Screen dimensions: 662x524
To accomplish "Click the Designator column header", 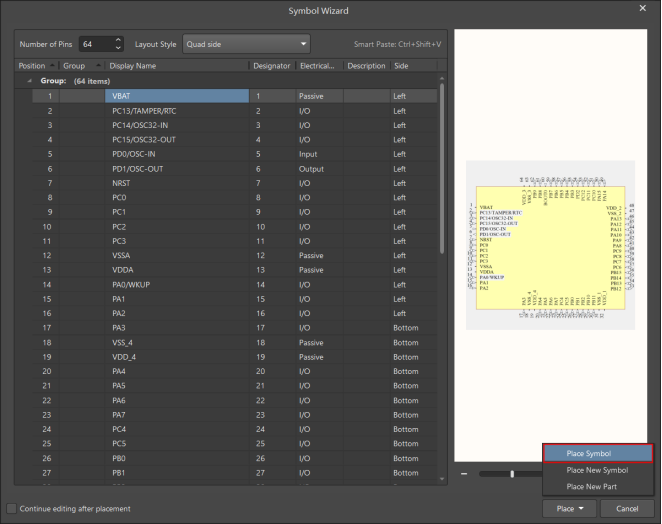I will [271, 66].
